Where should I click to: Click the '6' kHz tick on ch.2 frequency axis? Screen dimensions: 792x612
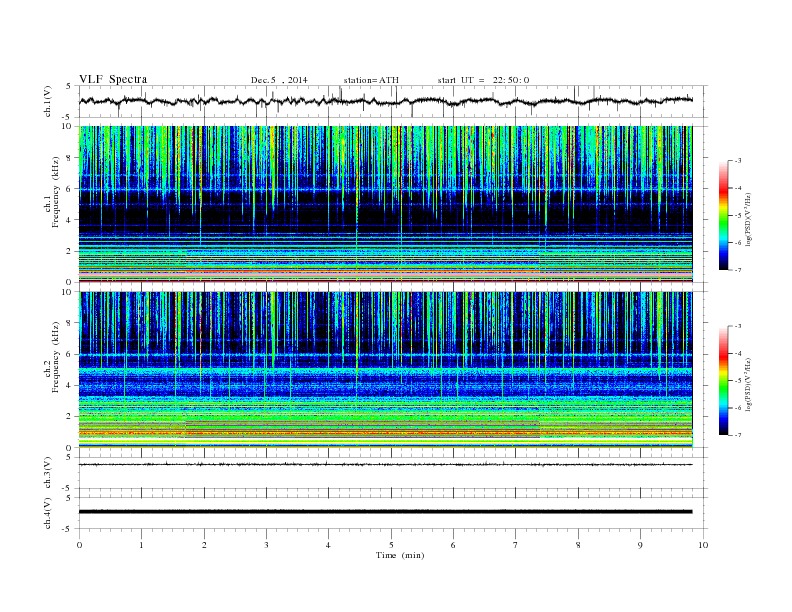coord(69,354)
